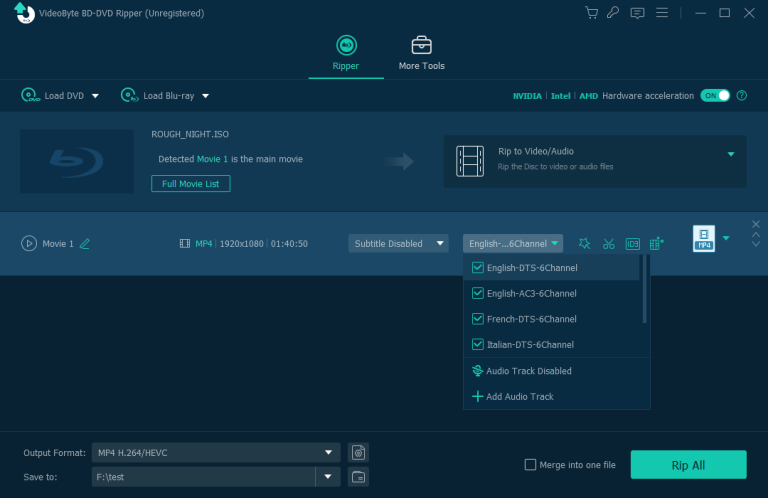Click the Movie 1 link in detected text
768x498 pixels.
pos(212,159)
